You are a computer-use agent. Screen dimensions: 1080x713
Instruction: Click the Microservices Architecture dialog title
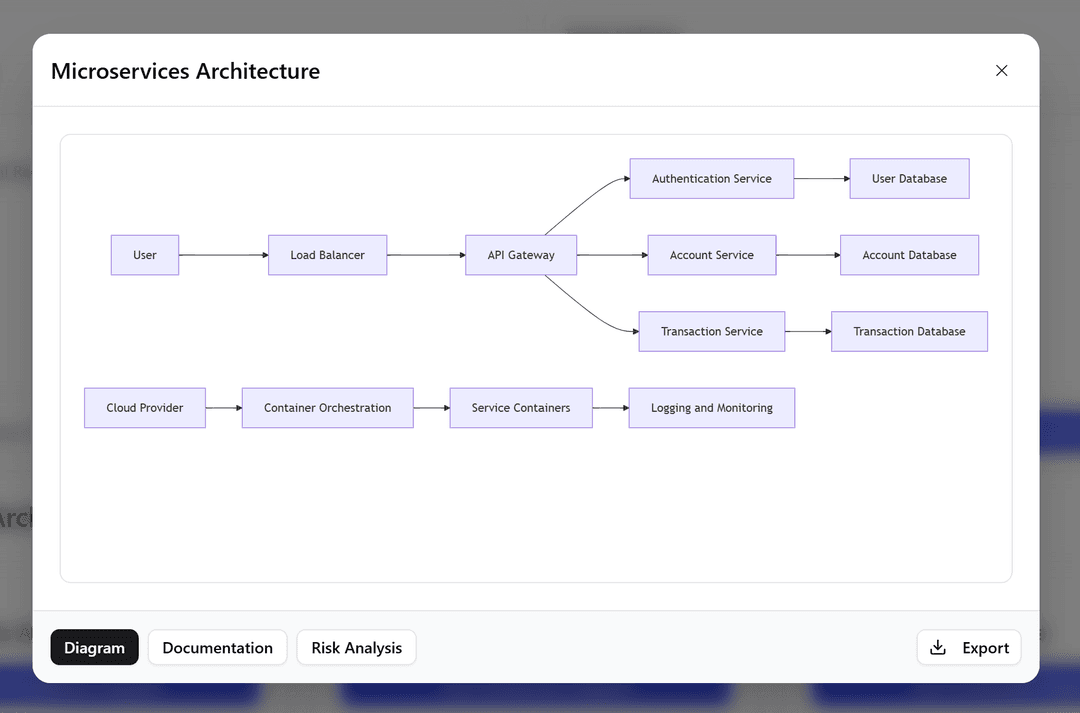coord(185,71)
